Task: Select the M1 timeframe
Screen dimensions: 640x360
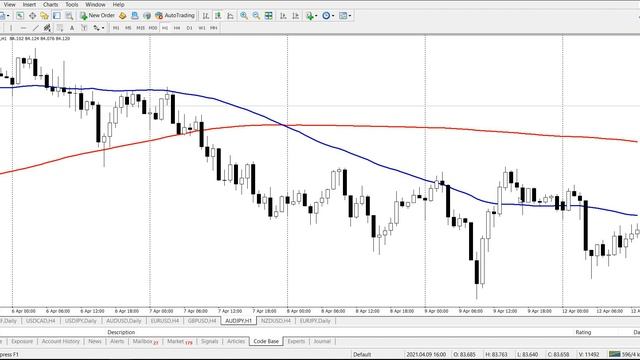Action: [116, 28]
